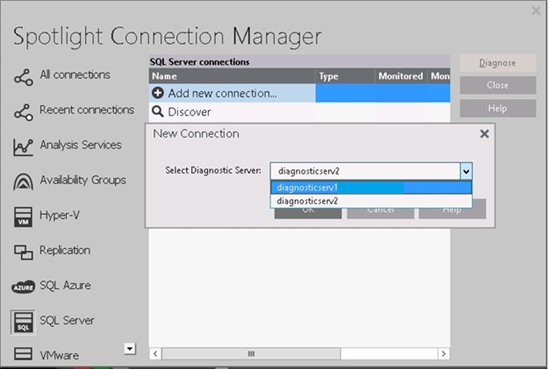Click the Replication squares icon

pos(24,252)
